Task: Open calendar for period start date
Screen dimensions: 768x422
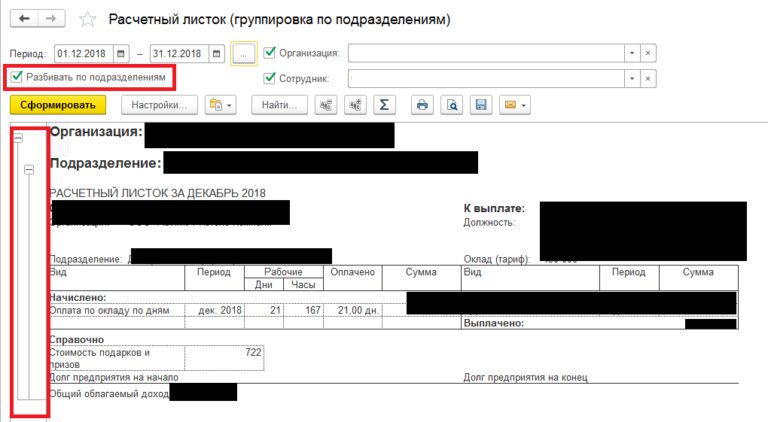Action: [x=121, y=53]
